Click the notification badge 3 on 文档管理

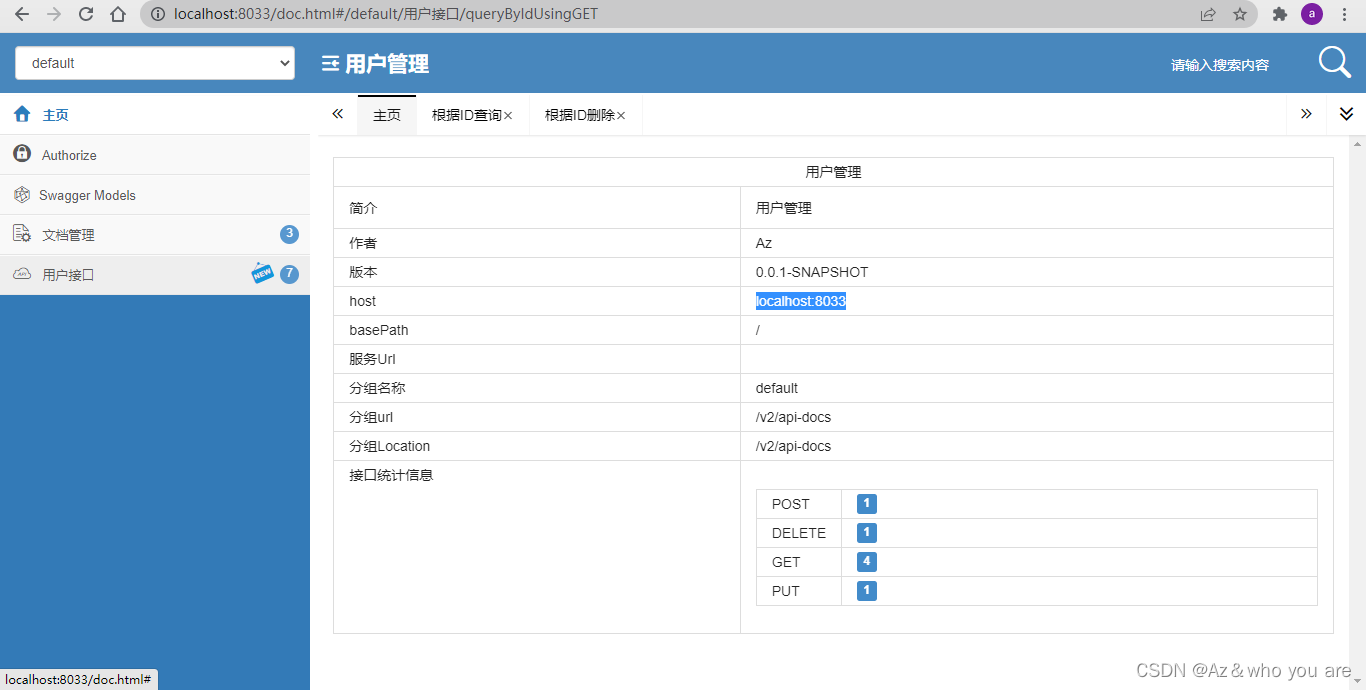tap(289, 234)
